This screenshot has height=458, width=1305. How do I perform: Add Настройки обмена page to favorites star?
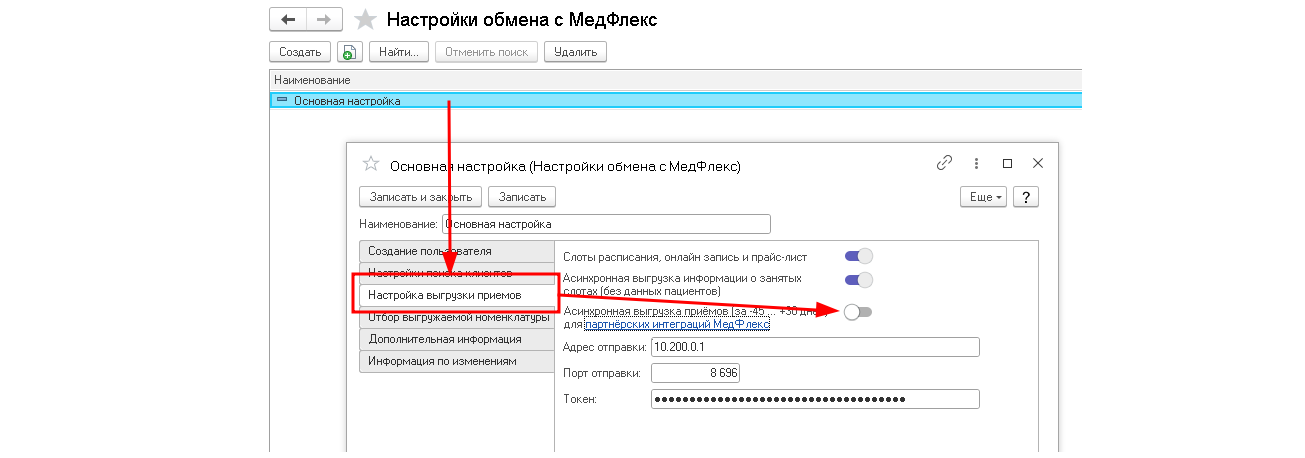pos(366,19)
